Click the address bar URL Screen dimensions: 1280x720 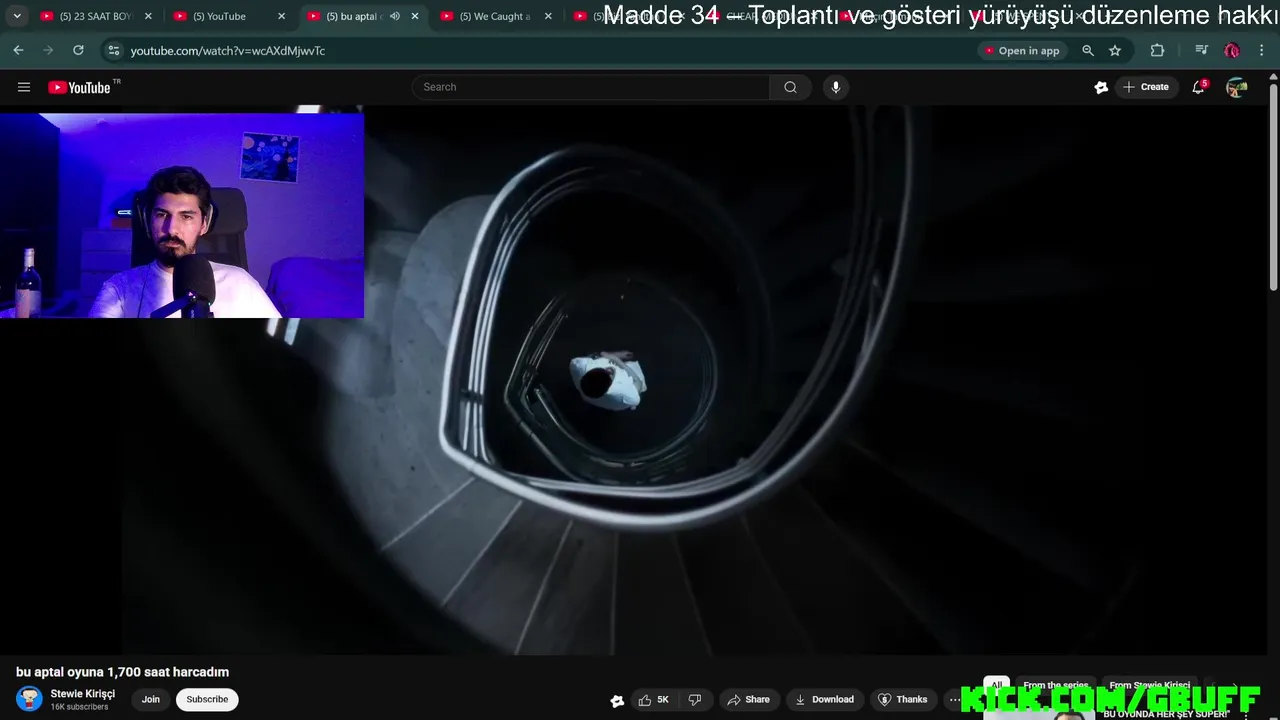tap(228, 50)
